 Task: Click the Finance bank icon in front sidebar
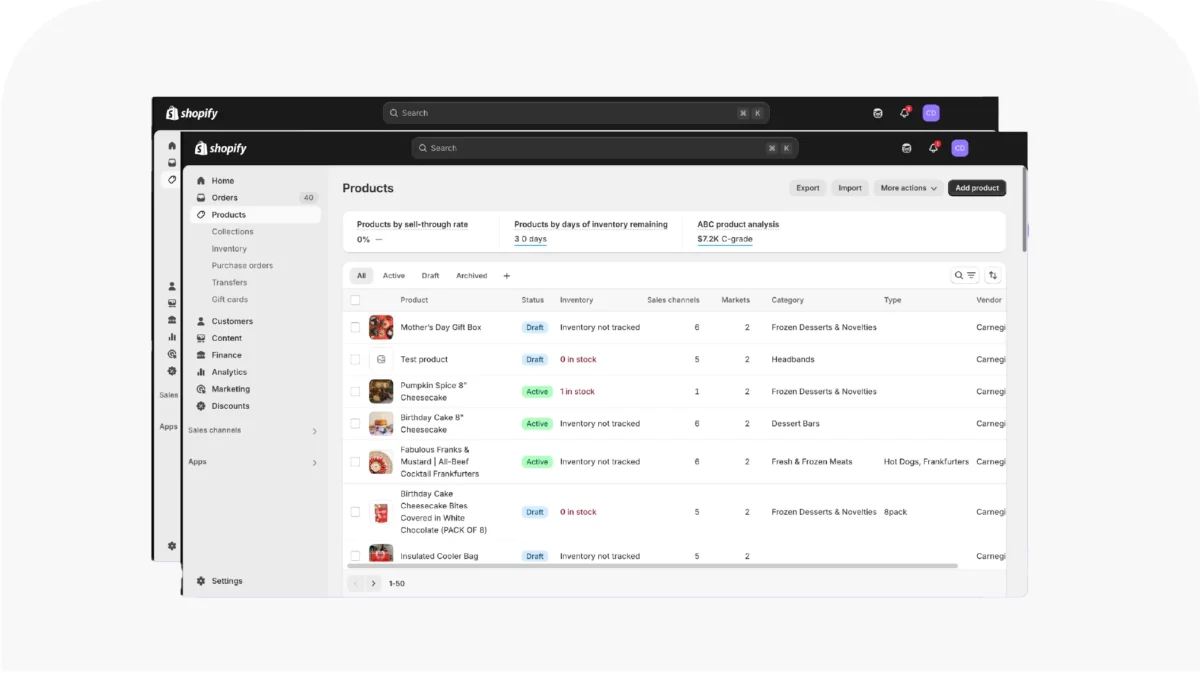pos(201,355)
